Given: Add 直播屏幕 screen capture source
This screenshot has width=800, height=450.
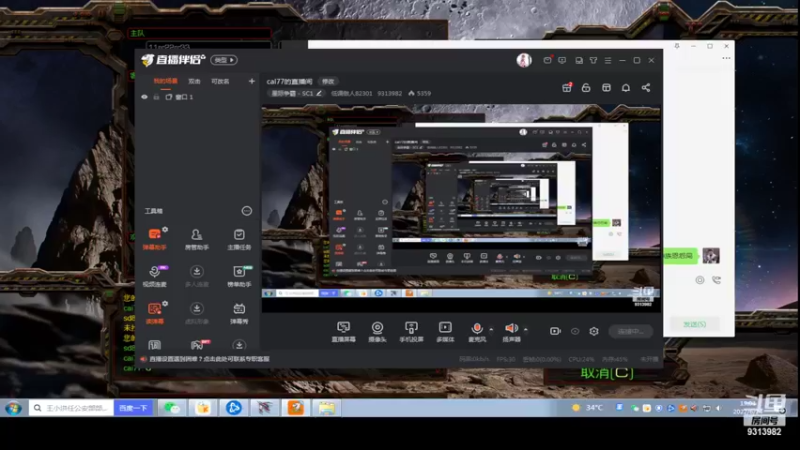Looking at the screenshot, I should tap(343, 332).
